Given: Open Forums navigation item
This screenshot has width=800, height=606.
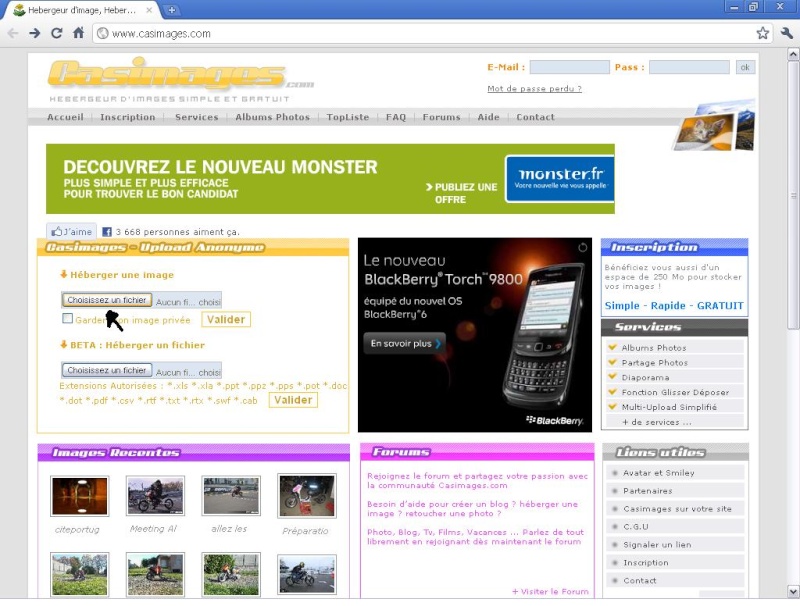Looking at the screenshot, I should (441, 117).
